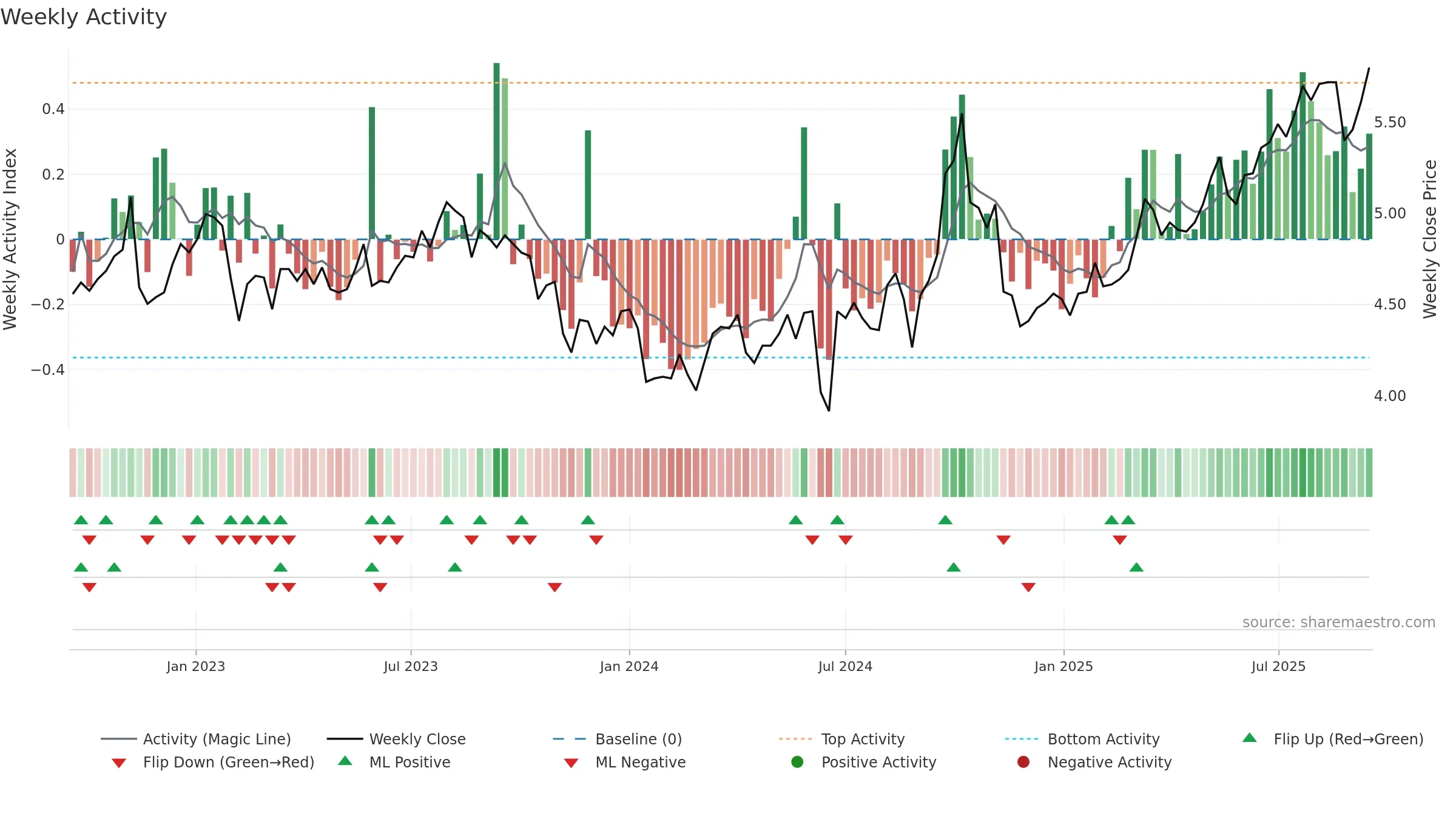Click the Jul 2023 x-axis label
1456x819 pixels.
point(411,666)
